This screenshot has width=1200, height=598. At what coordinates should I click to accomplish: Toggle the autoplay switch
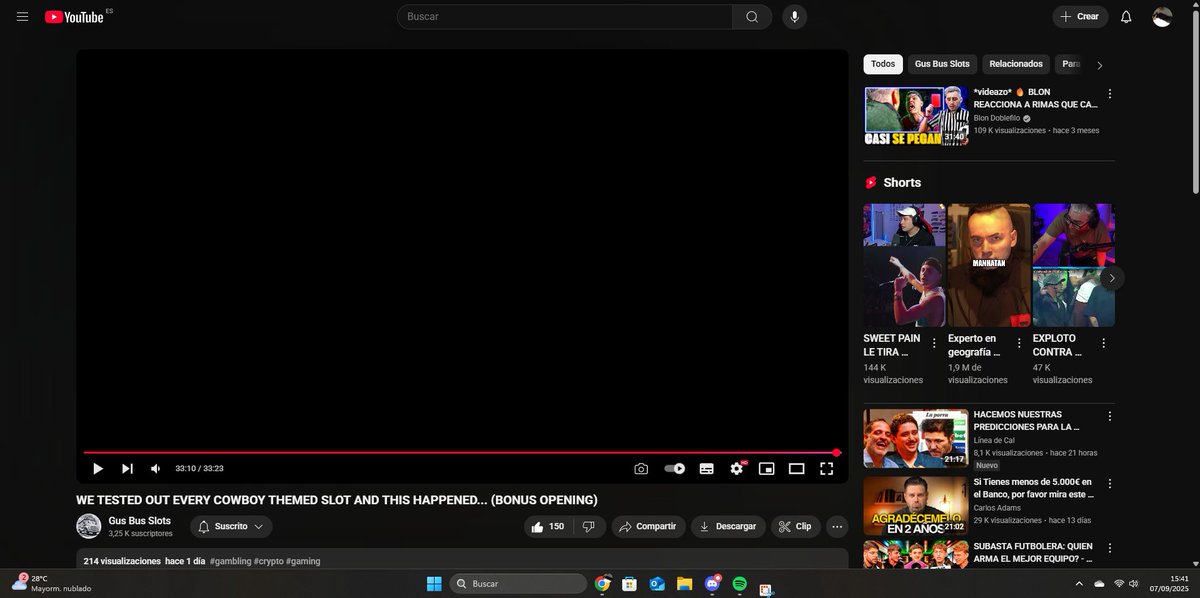pyautogui.click(x=675, y=468)
